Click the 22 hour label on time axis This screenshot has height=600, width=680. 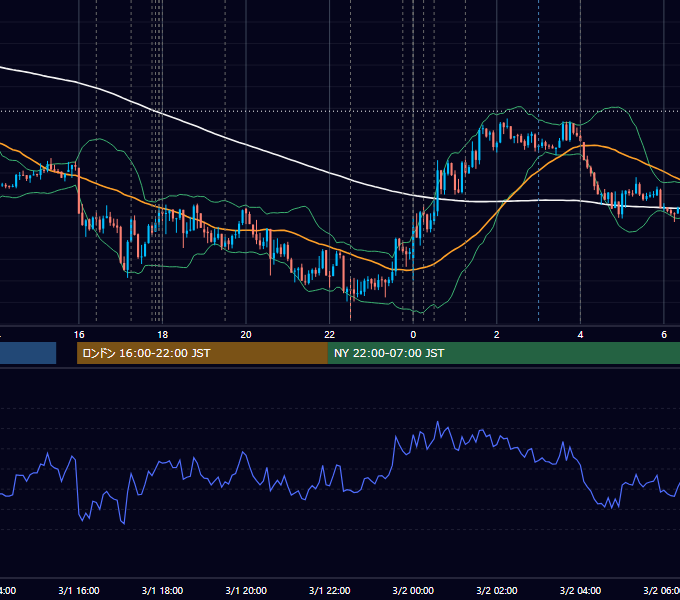[330, 335]
